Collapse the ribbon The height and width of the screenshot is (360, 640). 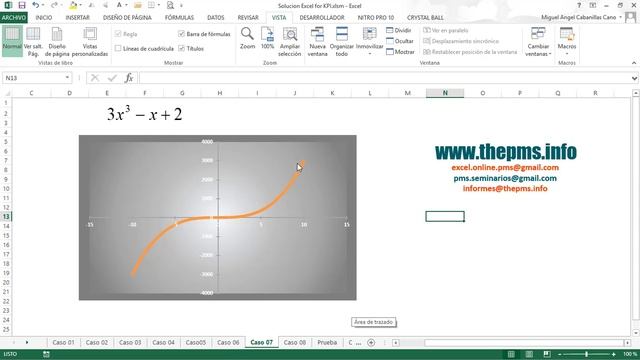[x=634, y=63]
